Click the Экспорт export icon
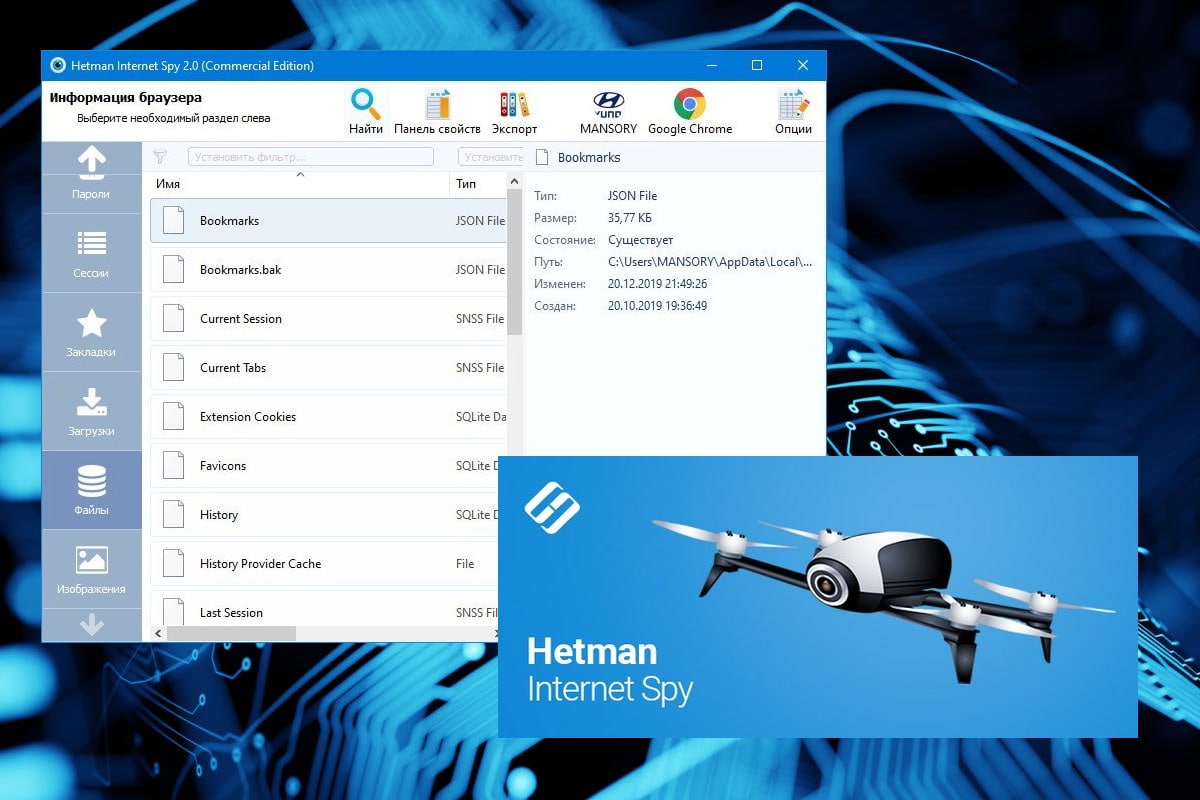Image resolution: width=1200 pixels, height=800 pixels. pyautogui.click(x=514, y=105)
